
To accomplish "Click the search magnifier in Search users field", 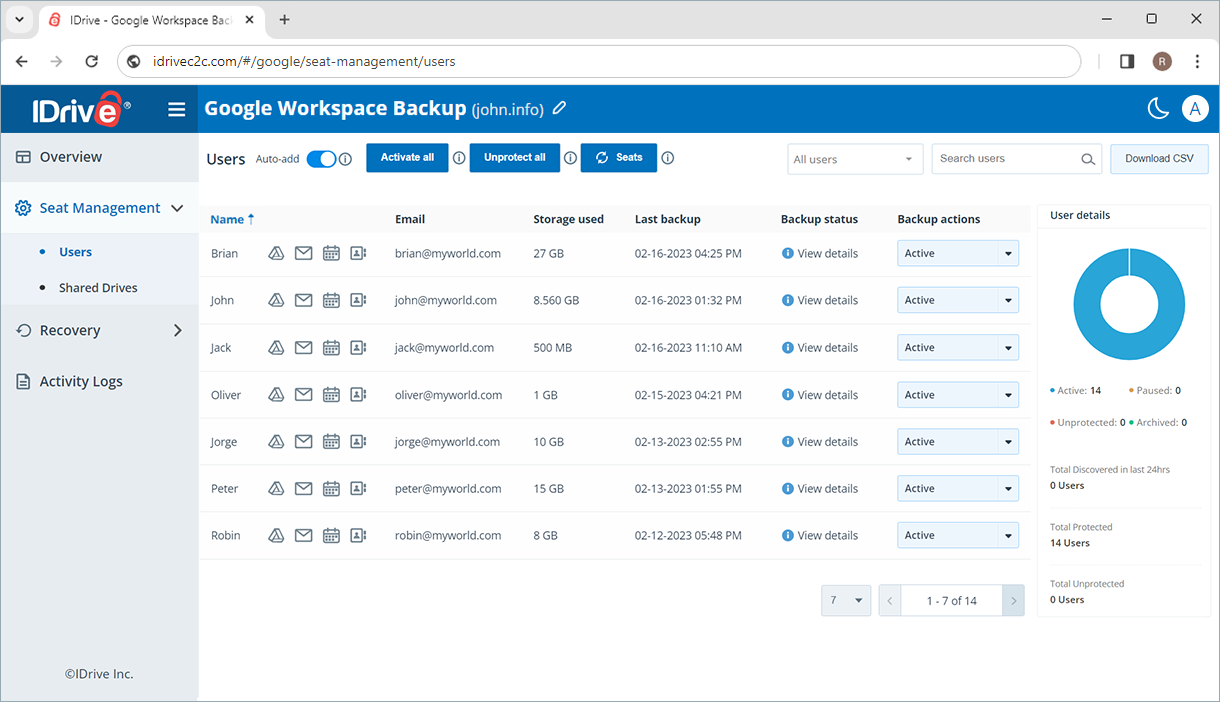I will point(1088,159).
